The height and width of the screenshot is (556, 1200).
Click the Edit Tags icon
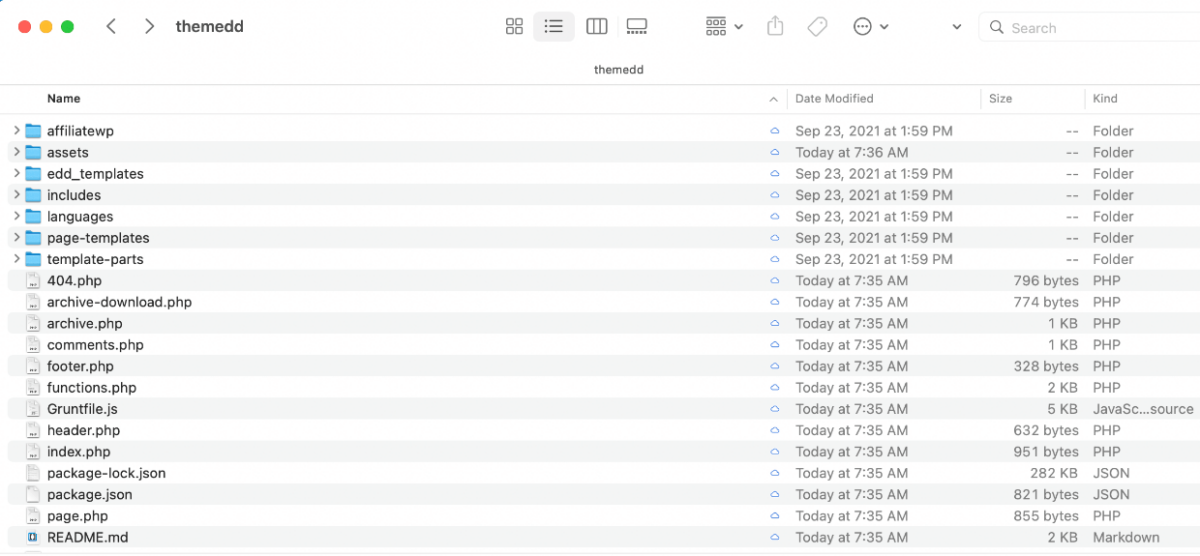coord(817,27)
